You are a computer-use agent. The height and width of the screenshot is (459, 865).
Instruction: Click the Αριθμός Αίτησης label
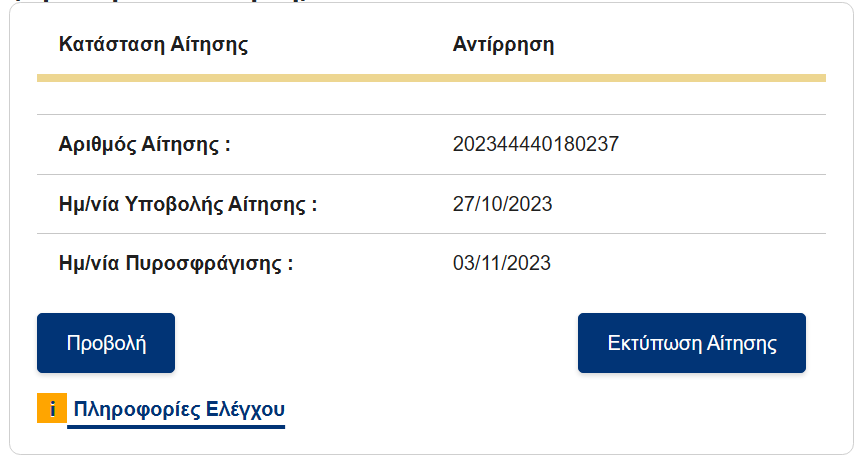[x=145, y=145]
